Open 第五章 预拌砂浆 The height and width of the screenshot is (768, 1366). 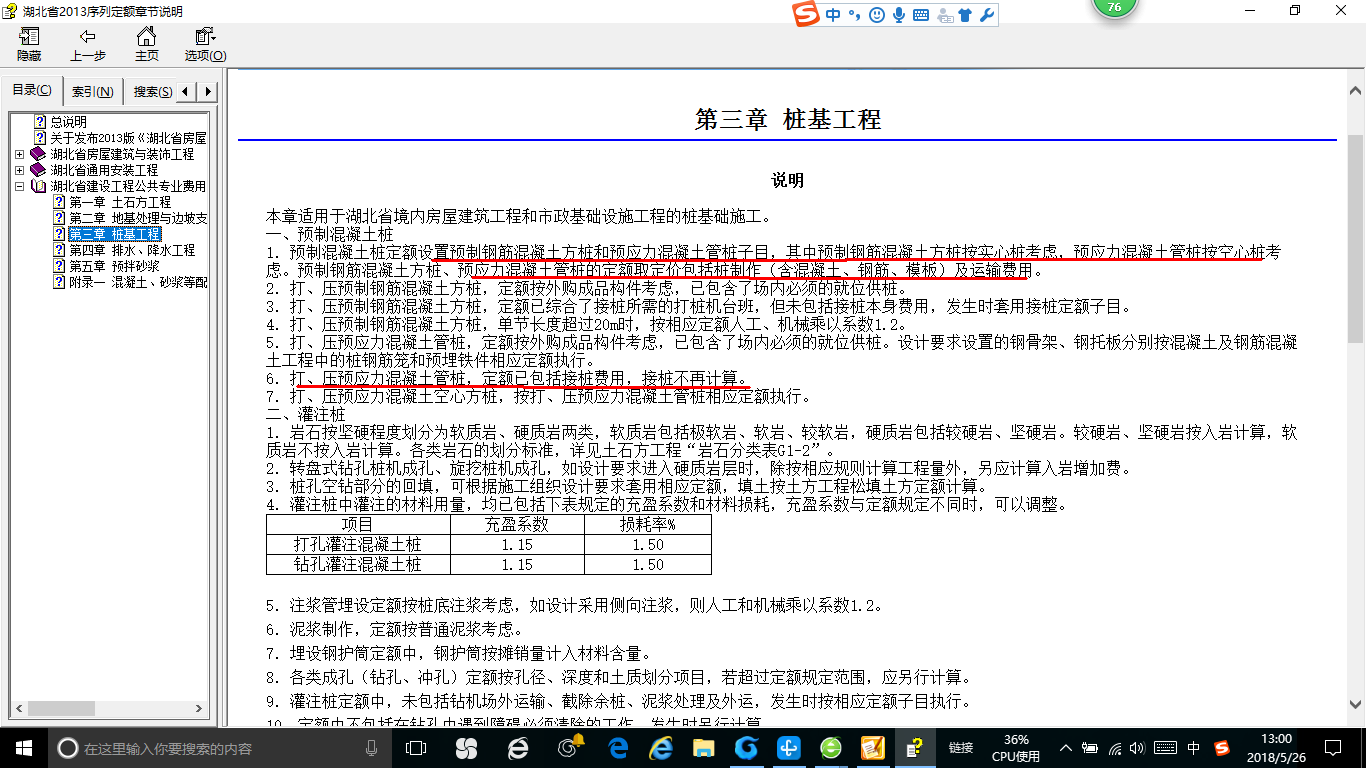[x=114, y=266]
